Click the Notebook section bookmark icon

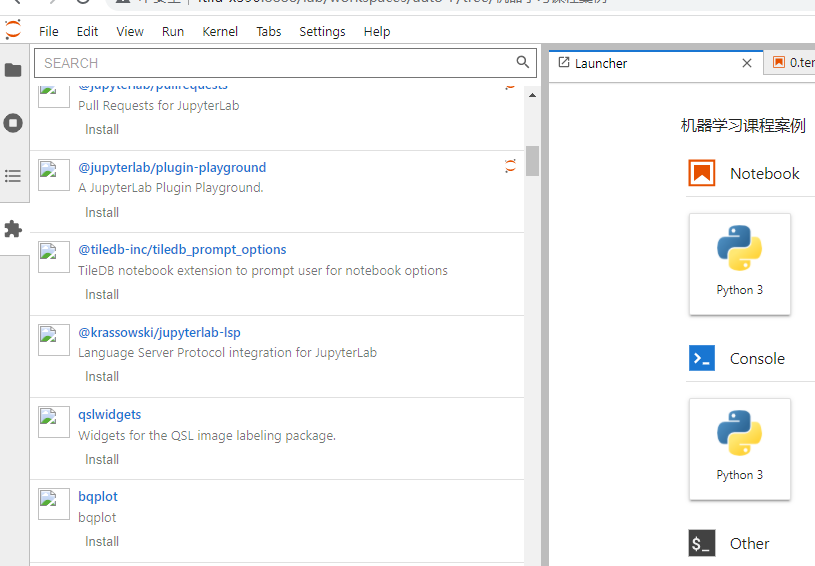click(702, 173)
